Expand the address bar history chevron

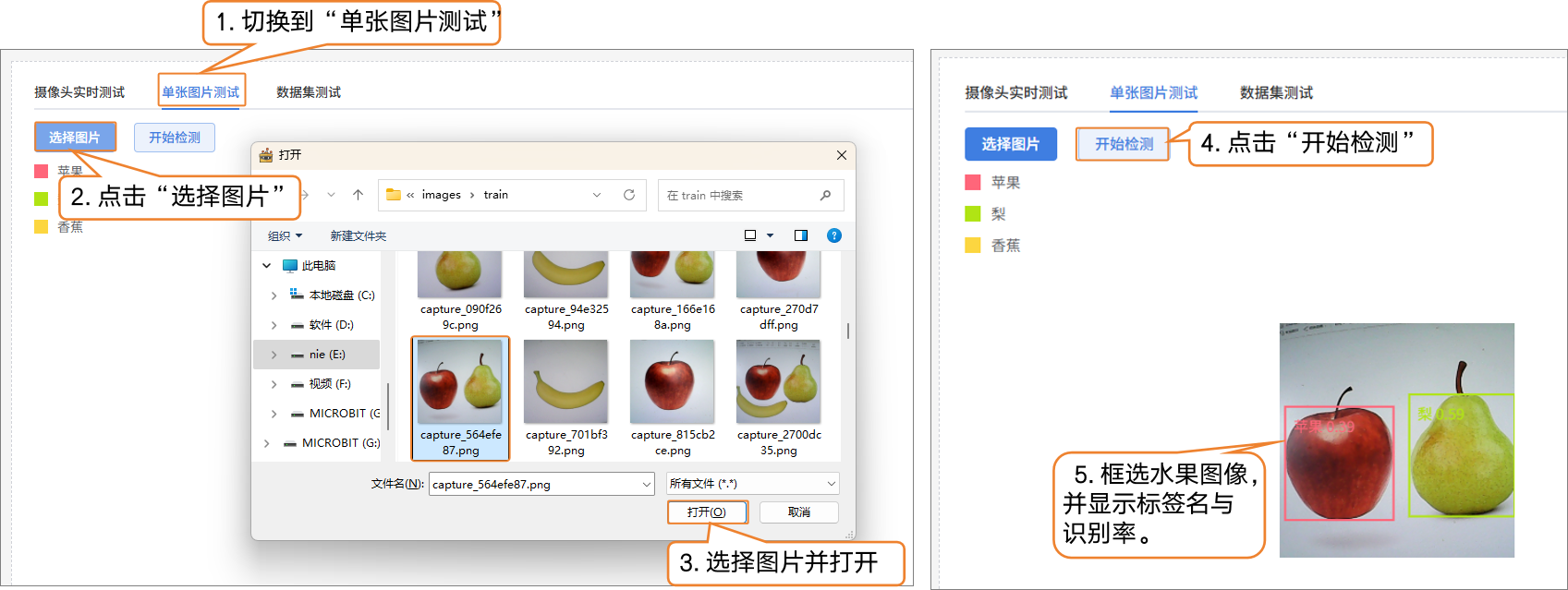point(597,195)
